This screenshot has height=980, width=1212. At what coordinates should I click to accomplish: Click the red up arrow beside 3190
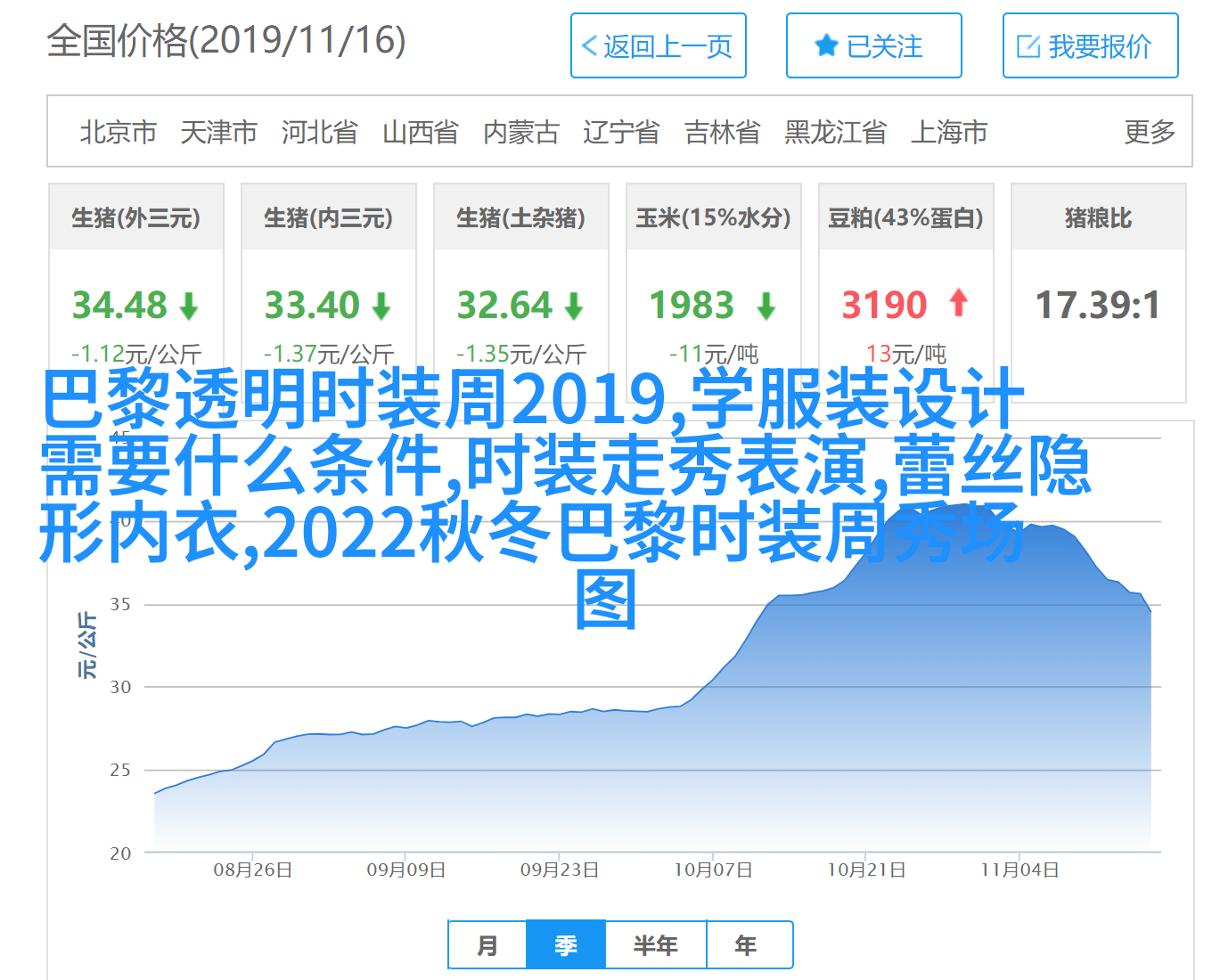point(959,303)
